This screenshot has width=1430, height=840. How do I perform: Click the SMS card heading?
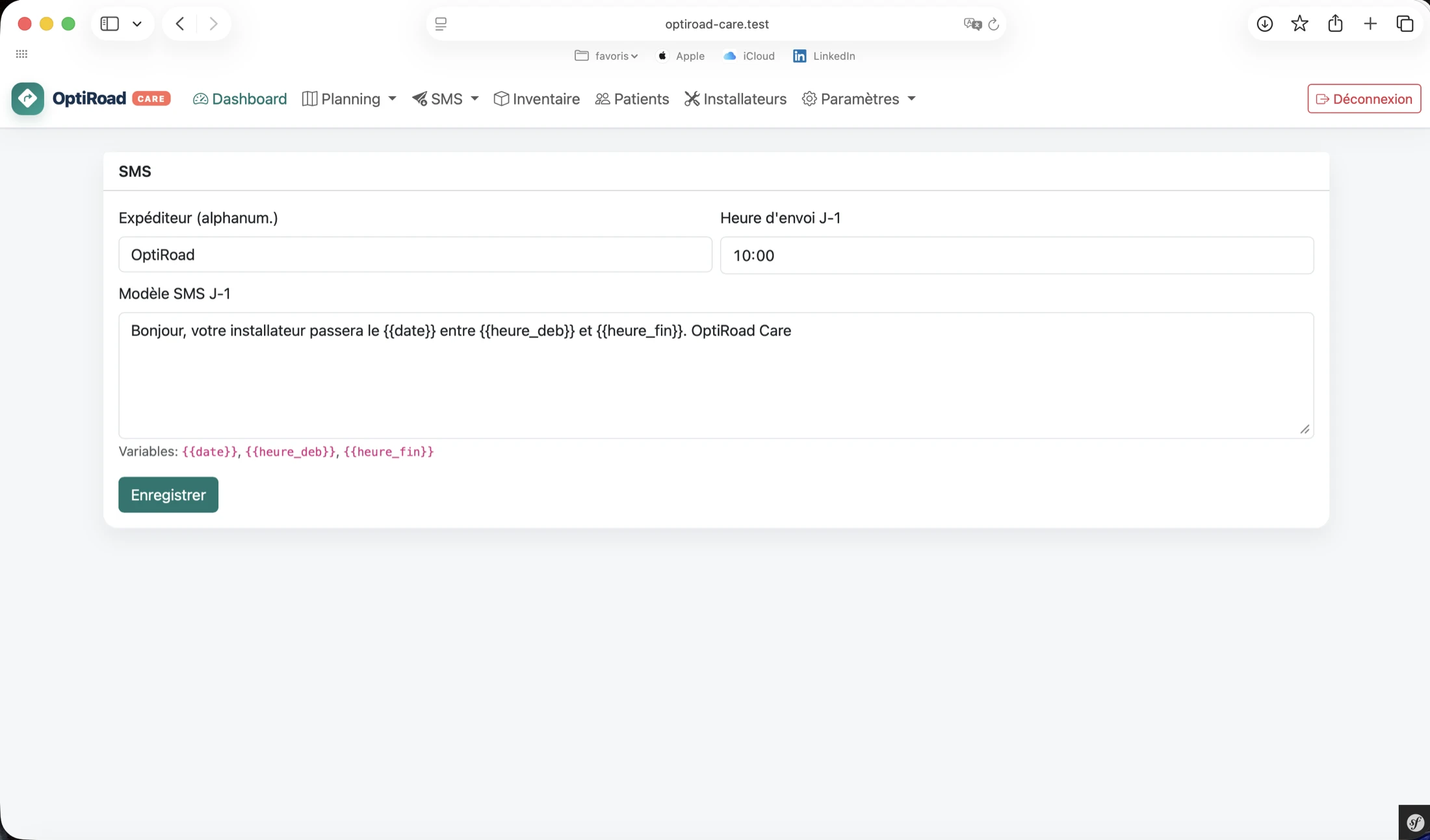tap(135, 172)
